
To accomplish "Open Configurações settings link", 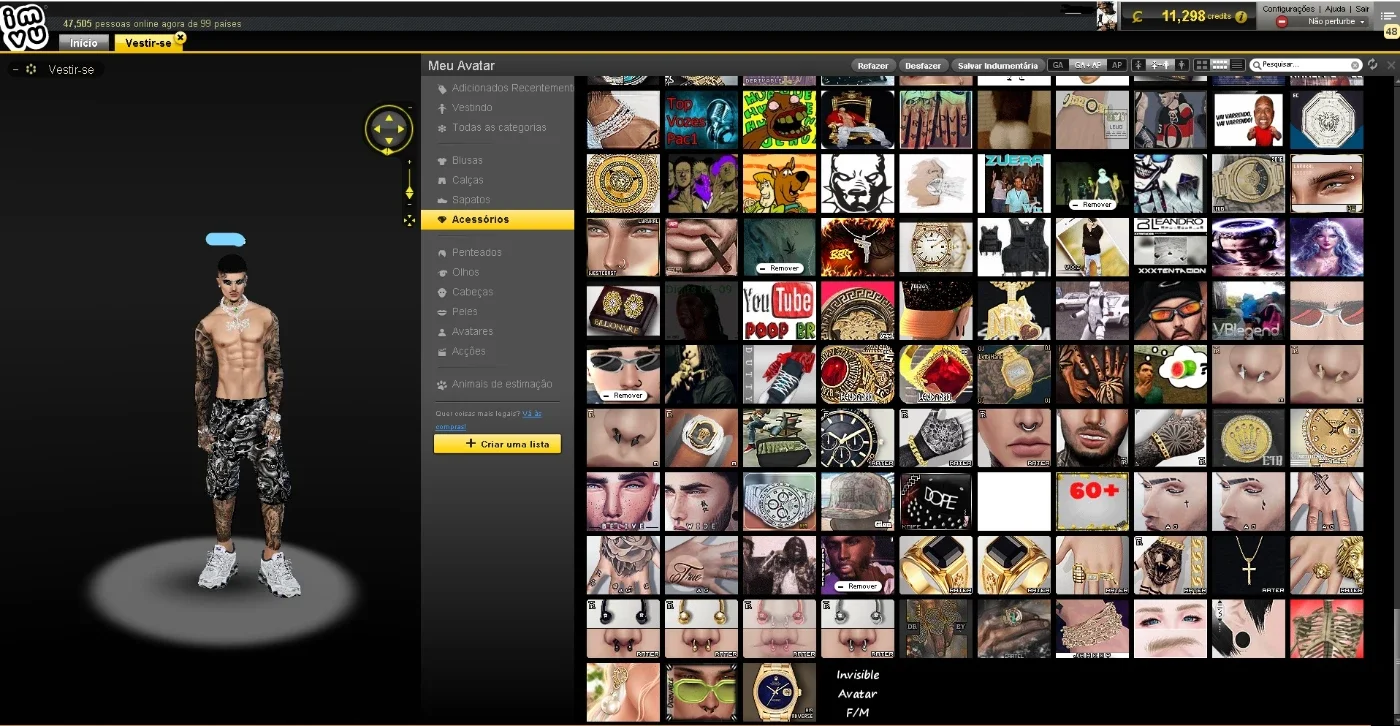I will click(1288, 8).
